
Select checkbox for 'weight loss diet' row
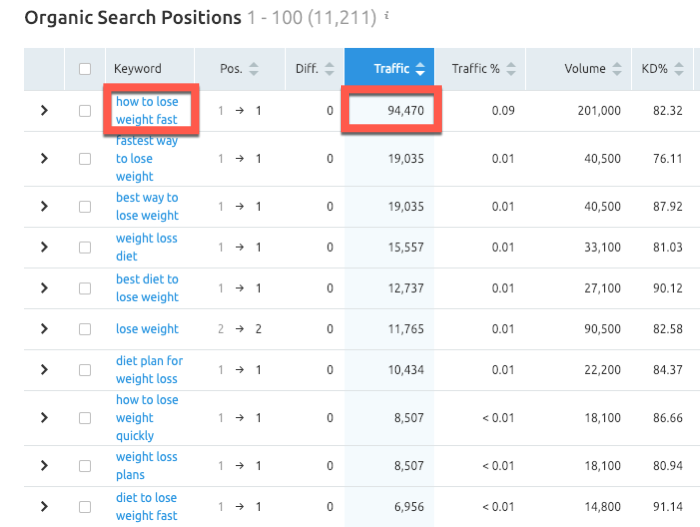(85, 247)
